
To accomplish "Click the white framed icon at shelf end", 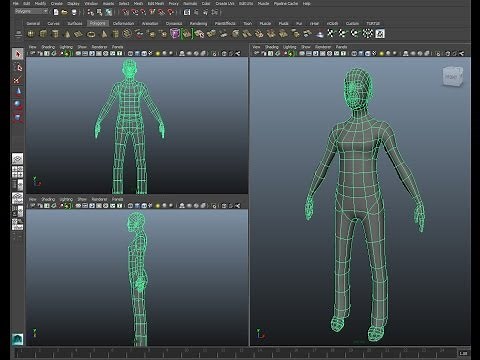I will (x=380, y=33).
